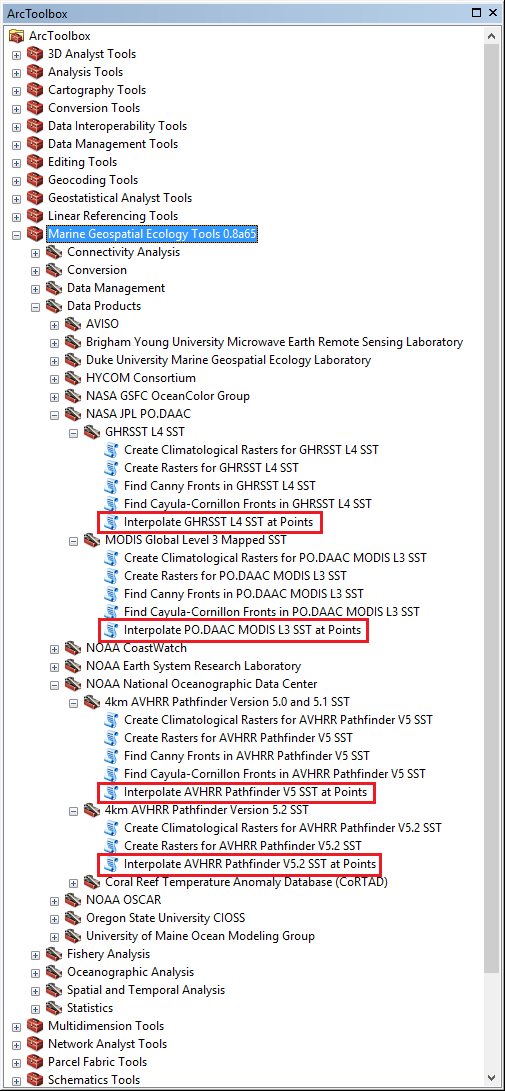Click script icon for Create Rasters for AVHRR Pathfinder V5.2 SST

[111, 846]
